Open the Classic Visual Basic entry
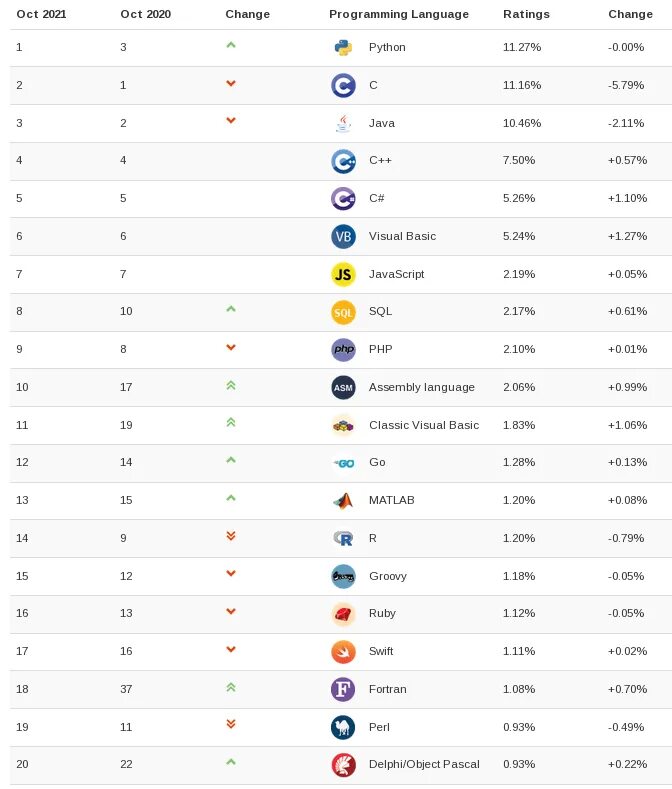The image size is (672, 789). pos(424,425)
